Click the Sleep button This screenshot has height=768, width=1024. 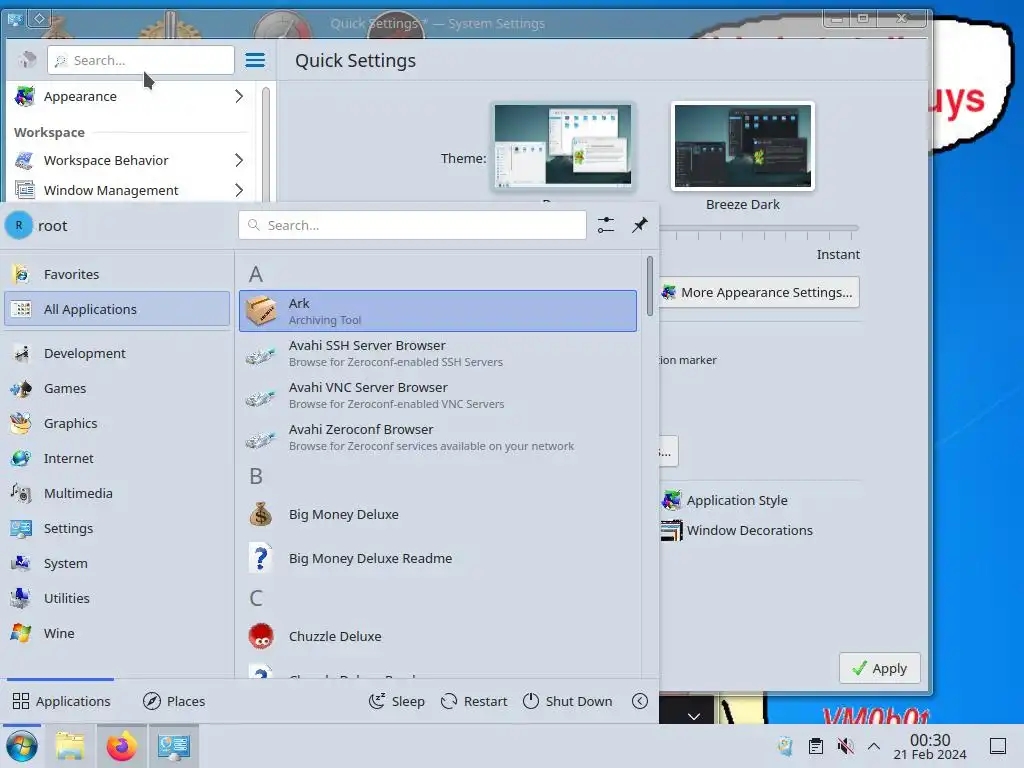coord(396,701)
